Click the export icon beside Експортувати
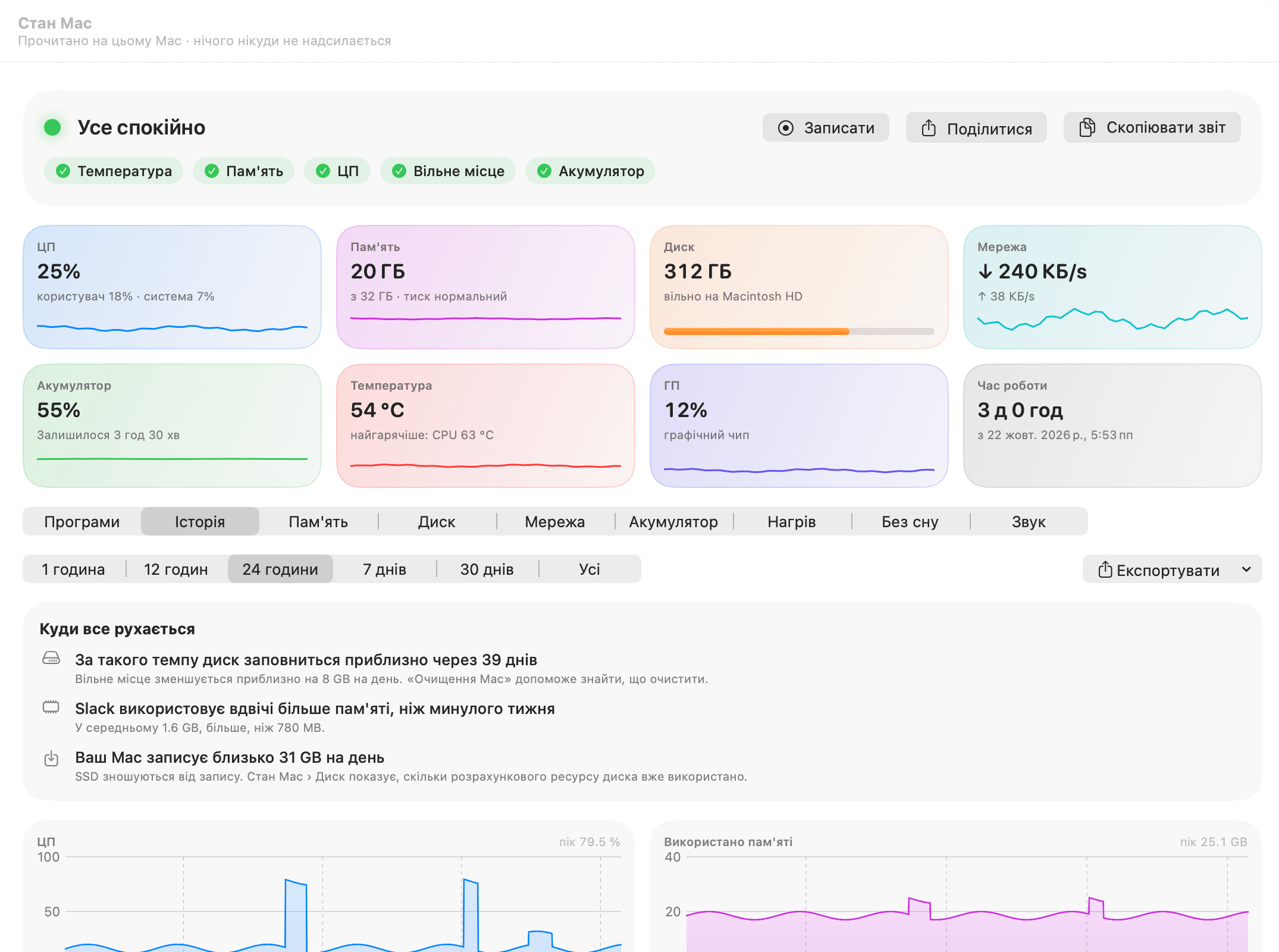Viewport: 1279px width, 952px height. point(1105,569)
